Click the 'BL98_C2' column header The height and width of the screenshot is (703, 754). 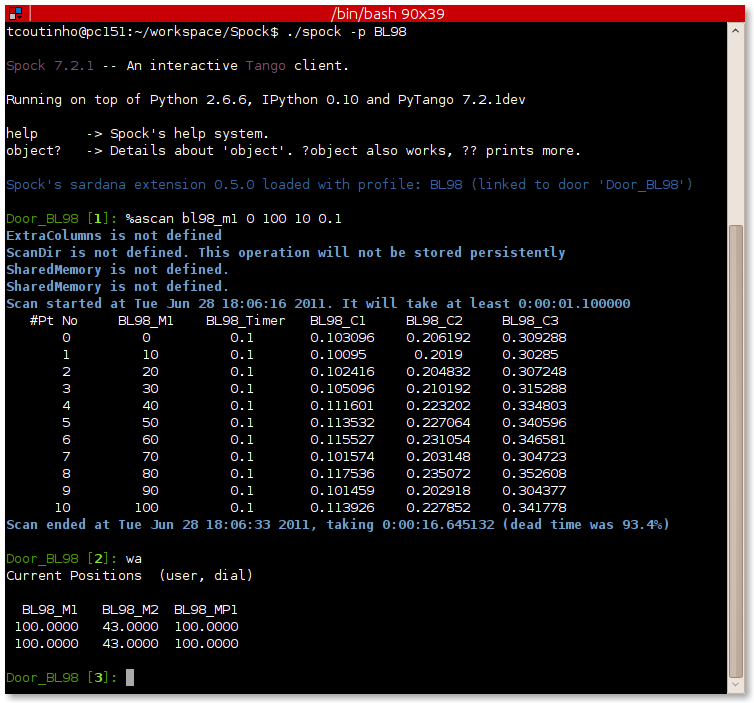[434, 321]
